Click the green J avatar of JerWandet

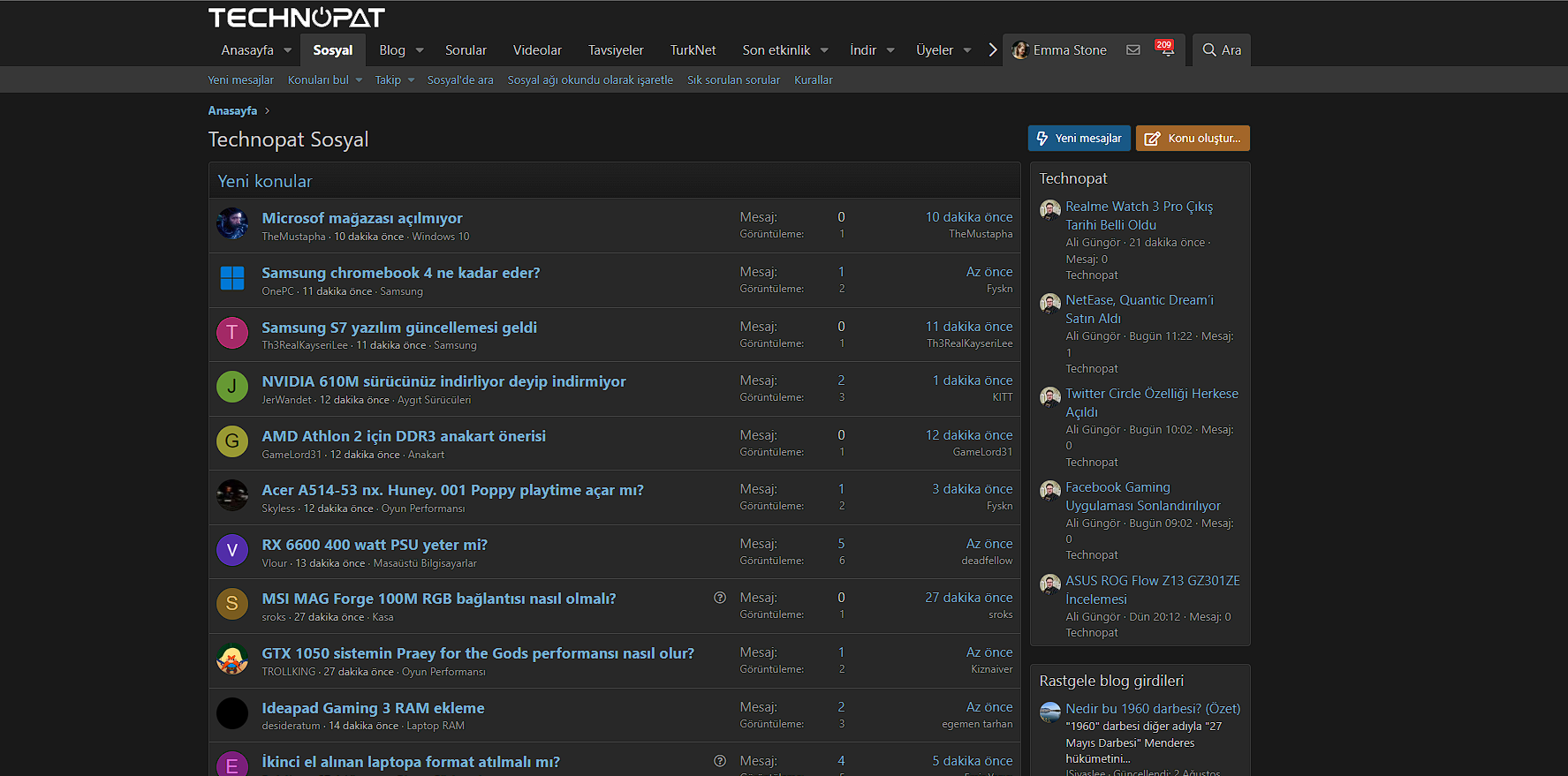232,387
